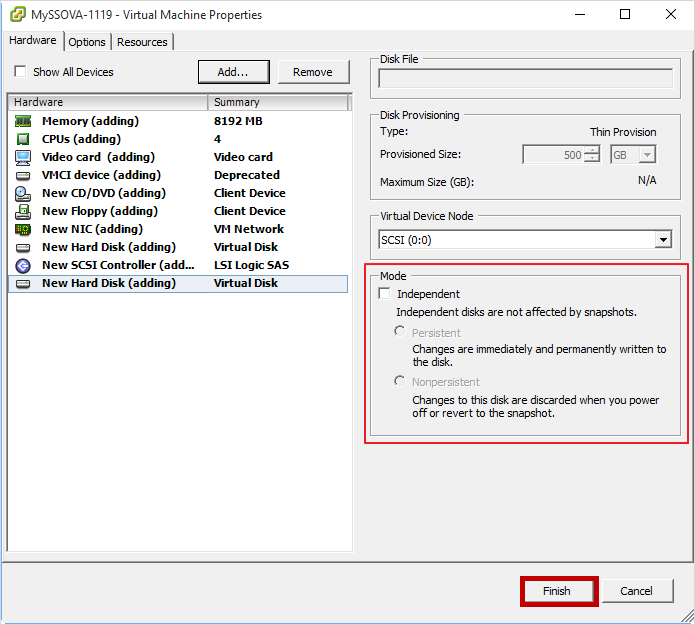
Task: Select the CPUs device icon
Action: 23,139
